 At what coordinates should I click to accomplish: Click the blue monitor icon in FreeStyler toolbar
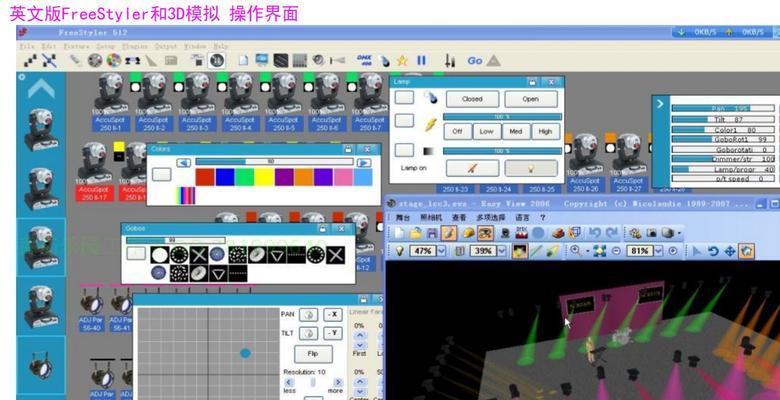point(262,61)
